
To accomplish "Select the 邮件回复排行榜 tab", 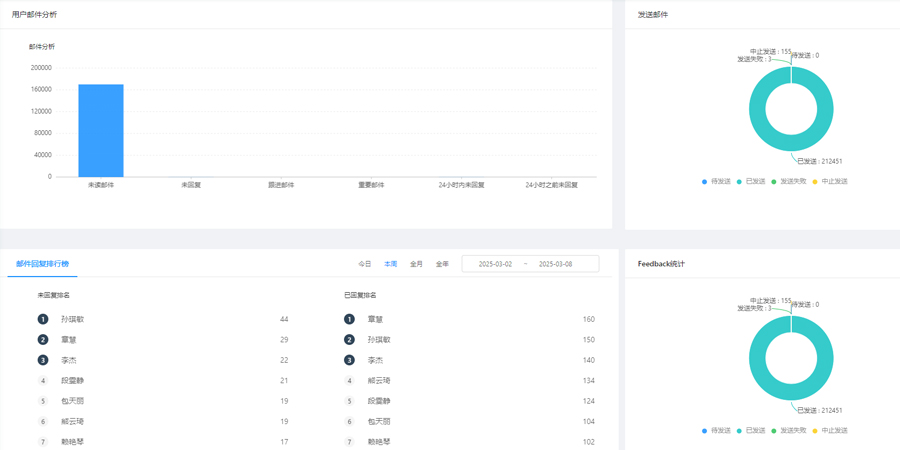I will [42, 264].
